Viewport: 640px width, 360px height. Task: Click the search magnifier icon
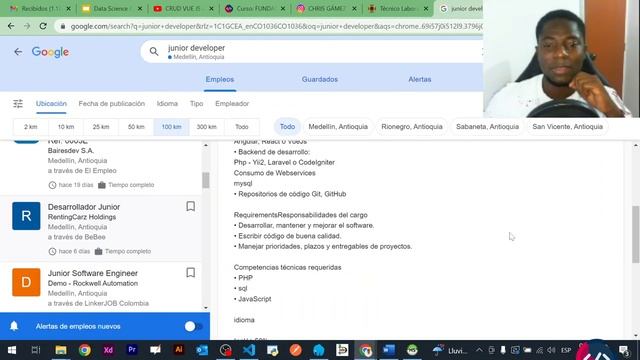(154, 52)
